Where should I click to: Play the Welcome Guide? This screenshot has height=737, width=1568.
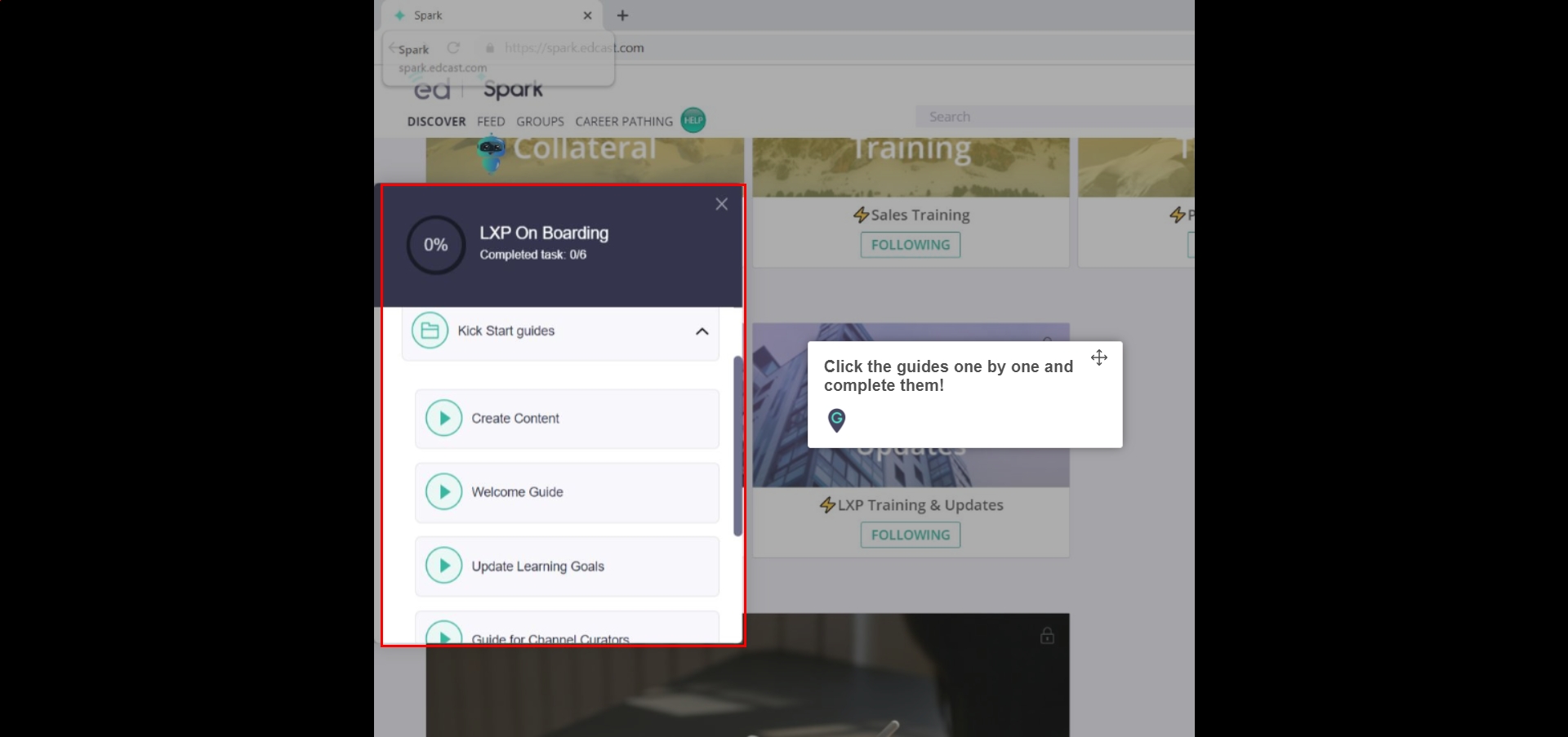coord(443,492)
